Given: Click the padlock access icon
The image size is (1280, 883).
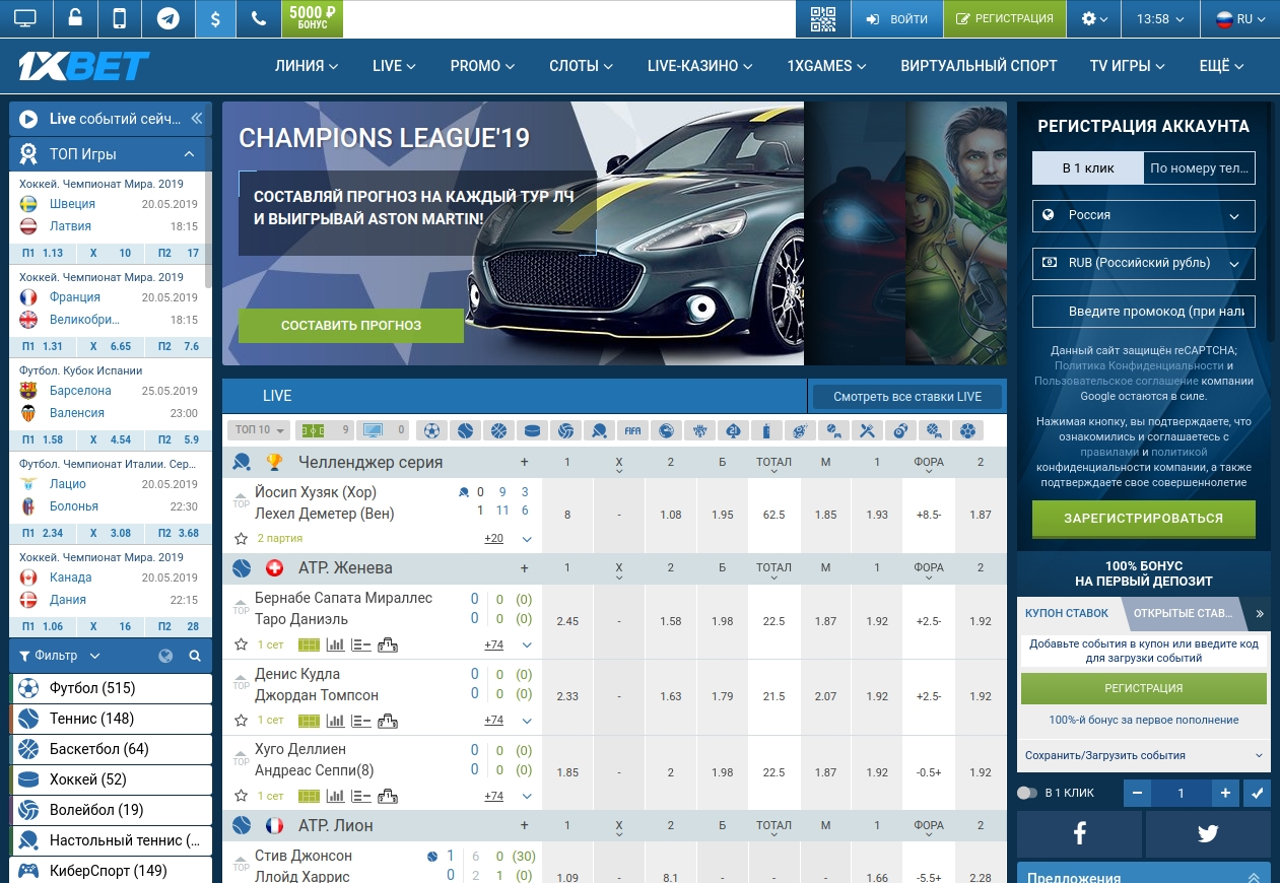Looking at the screenshot, I should click(x=75, y=18).
